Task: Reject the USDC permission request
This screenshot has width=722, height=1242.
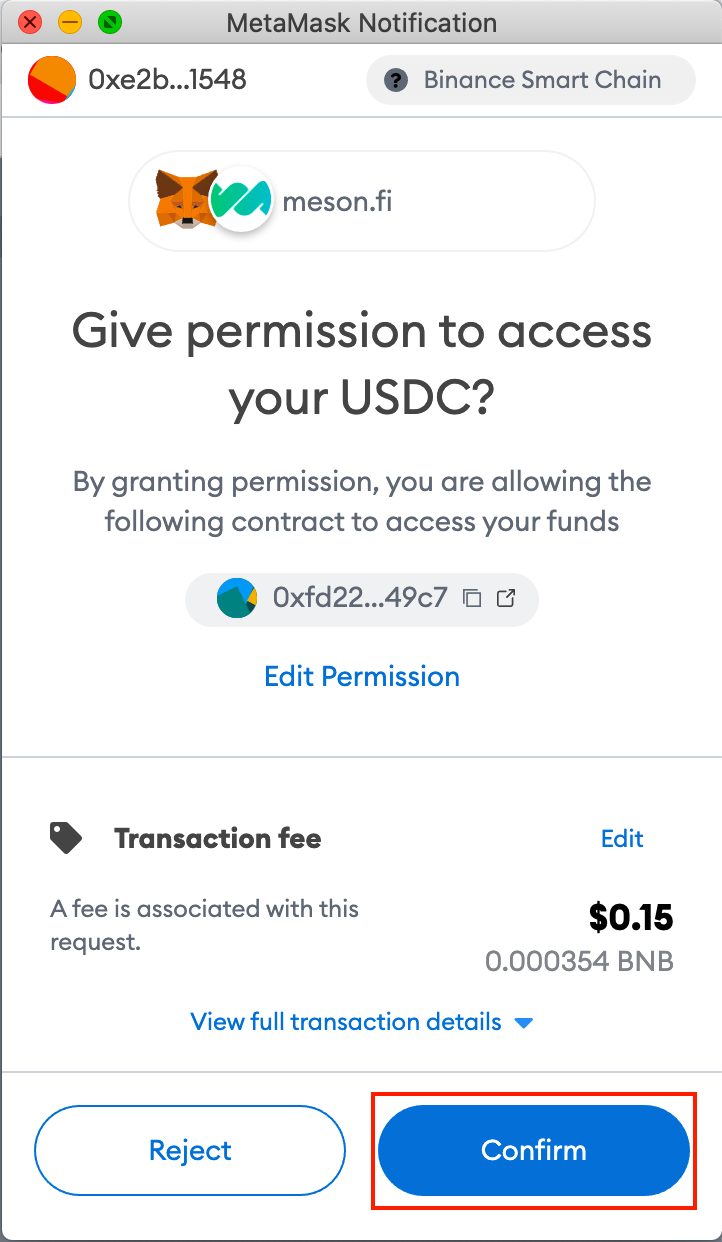Action: point(190,1150)
